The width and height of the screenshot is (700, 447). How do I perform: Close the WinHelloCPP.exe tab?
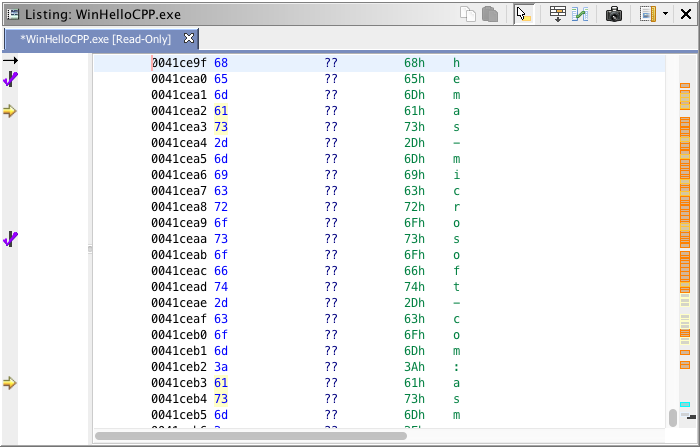pyautogui.click(x=190, y=39)
